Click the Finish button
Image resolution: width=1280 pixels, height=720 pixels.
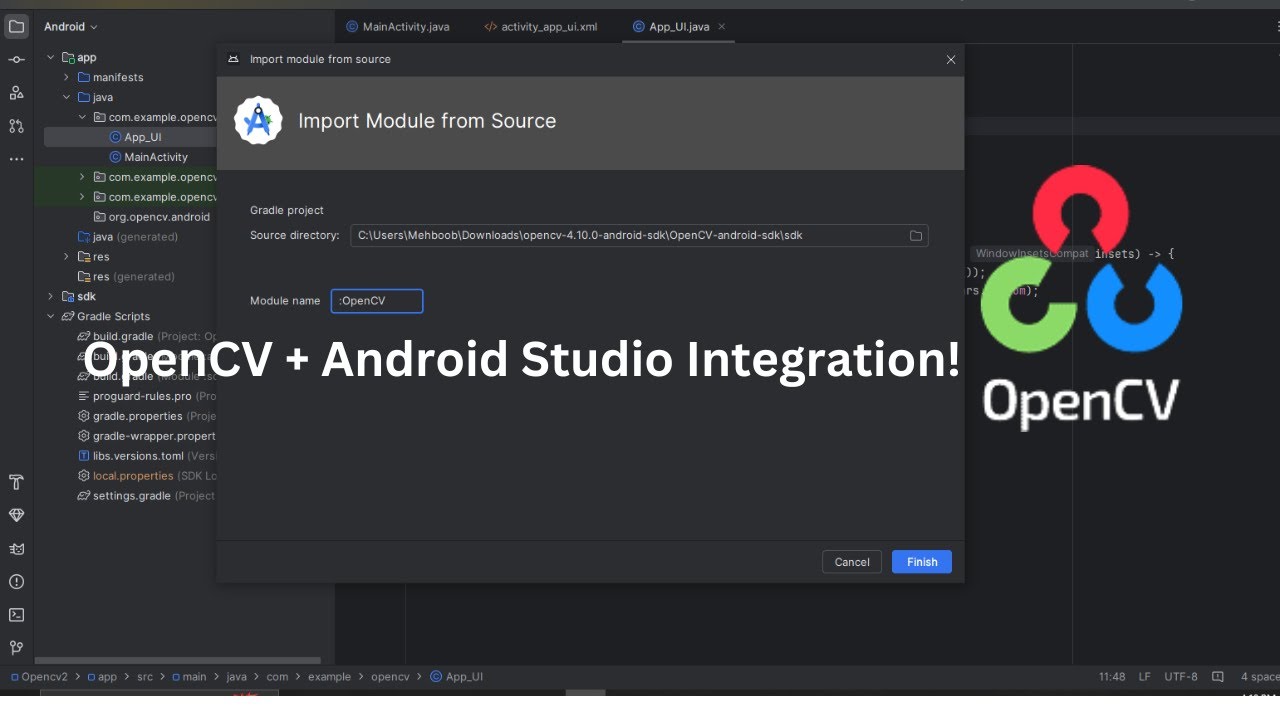click(x=922, y=562)
